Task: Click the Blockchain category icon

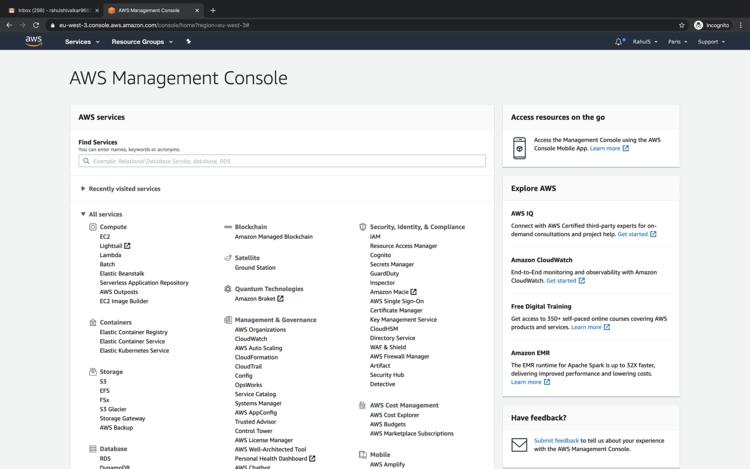Action: pos(228,227)
